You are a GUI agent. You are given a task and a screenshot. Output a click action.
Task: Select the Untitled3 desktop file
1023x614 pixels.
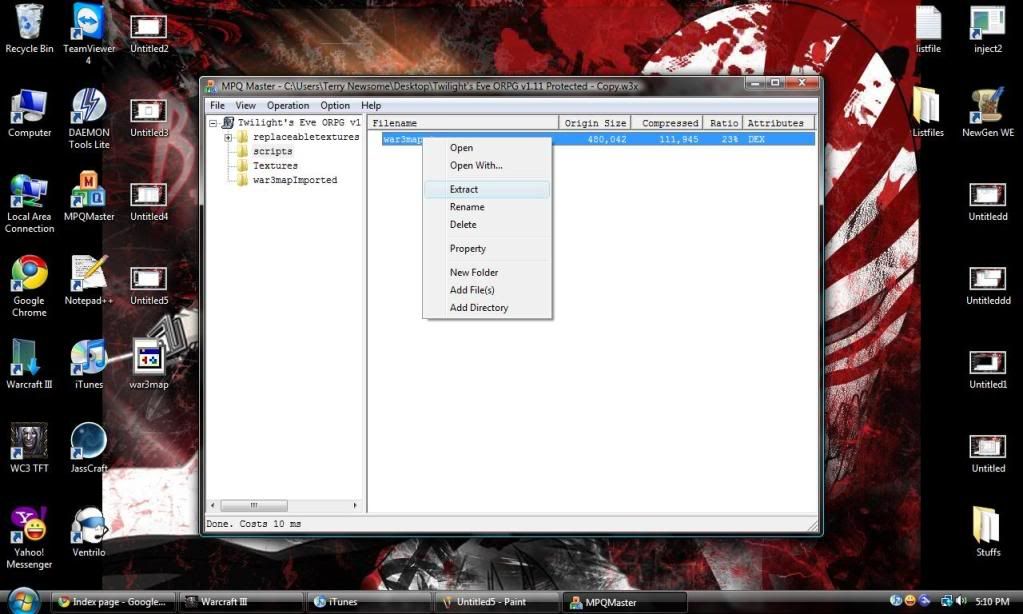(149, 118)
